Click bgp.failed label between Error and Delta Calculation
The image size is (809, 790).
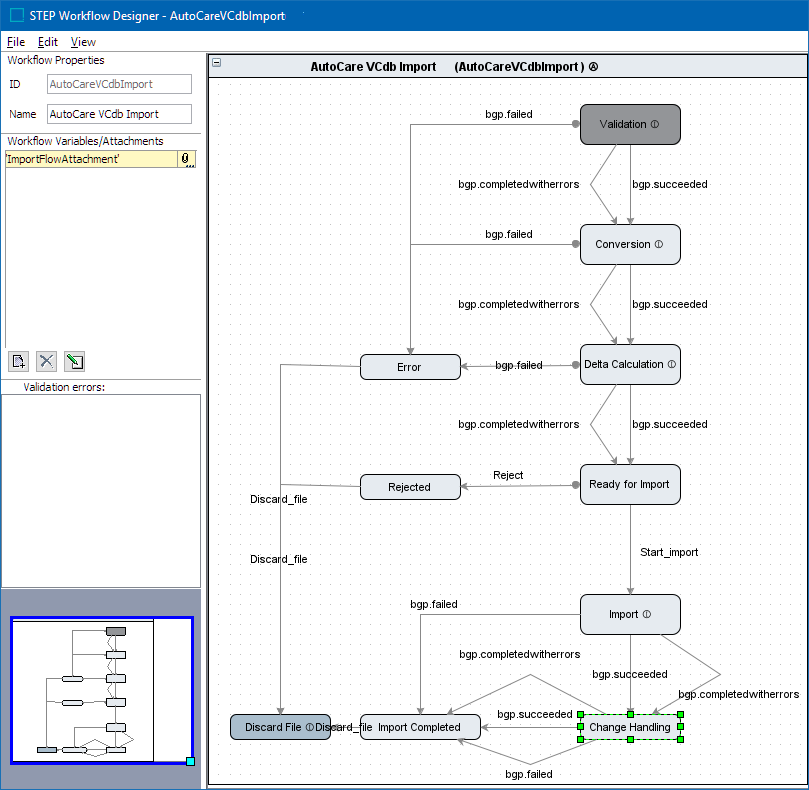pyautogui.click(x=519, y=365)
